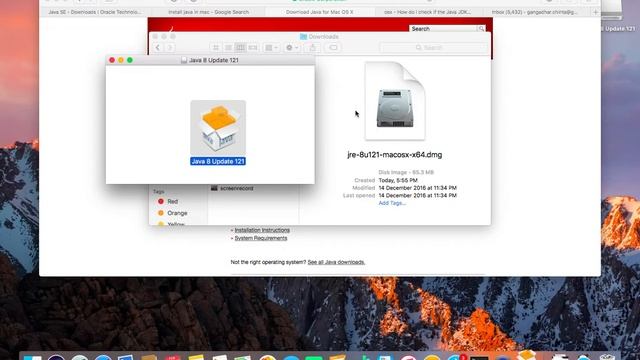Click the Downloads folder icon in title bar

(303, 37)
